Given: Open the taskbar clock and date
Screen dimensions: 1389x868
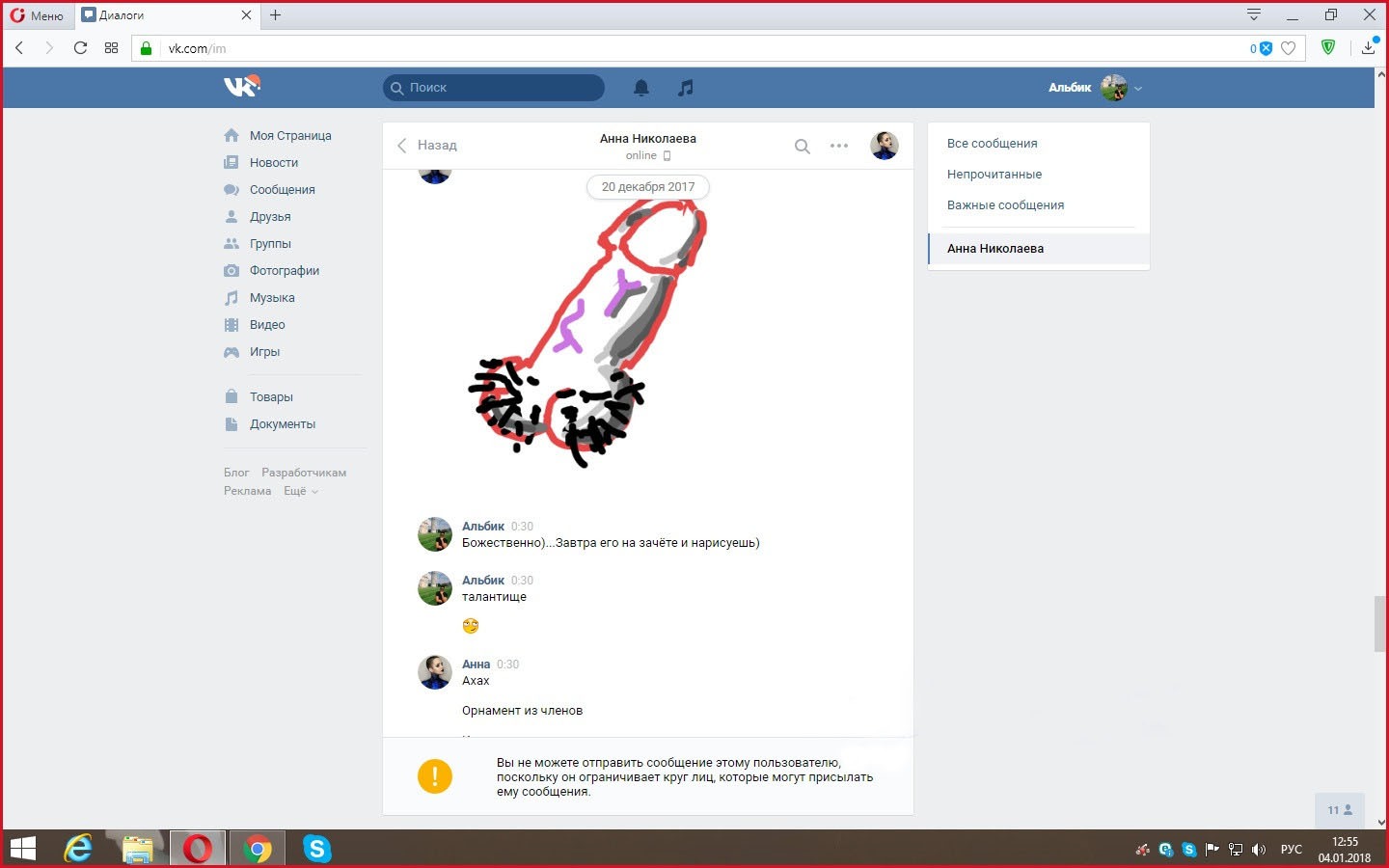Looking at the screenshot, I should tap(1345, 850).
